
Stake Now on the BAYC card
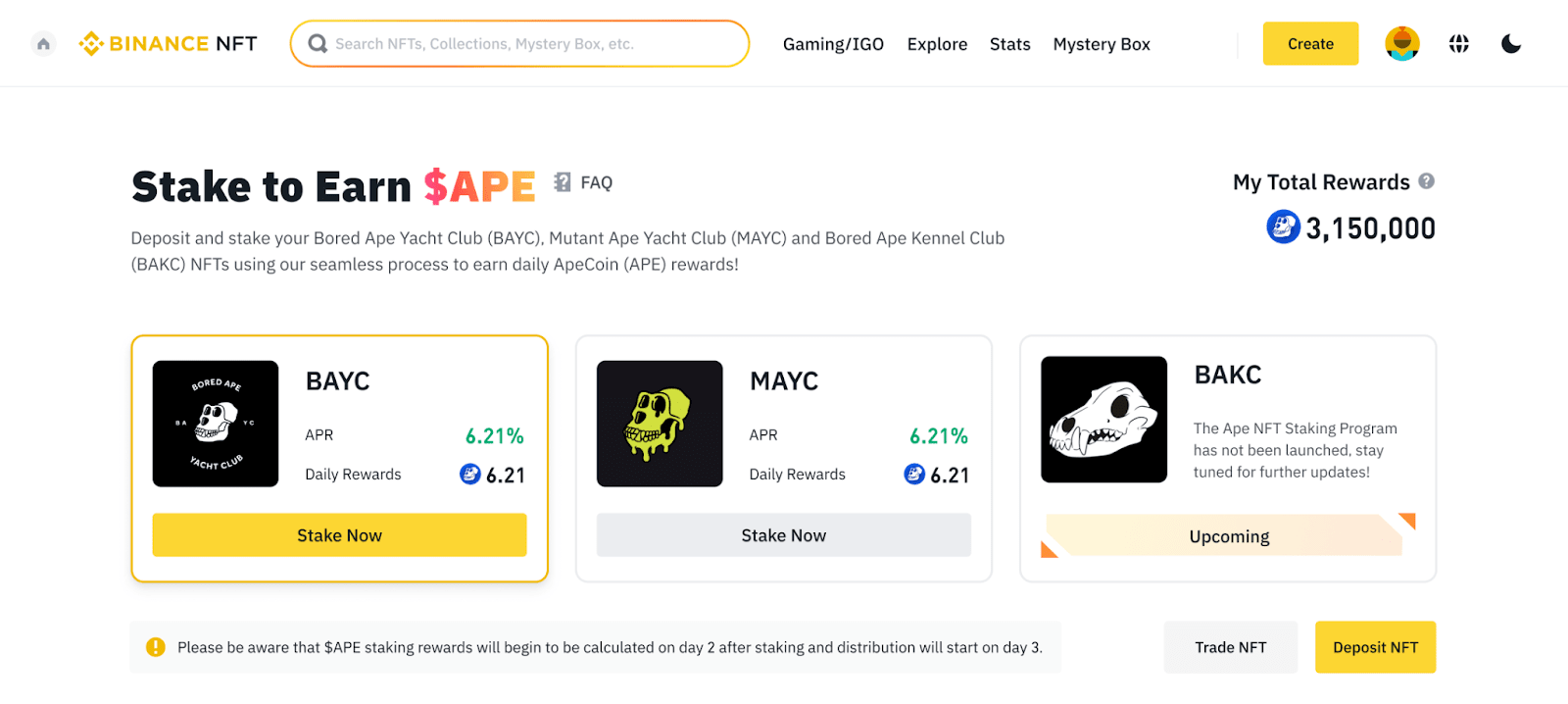pyautogui.click(x=338, y=534)
